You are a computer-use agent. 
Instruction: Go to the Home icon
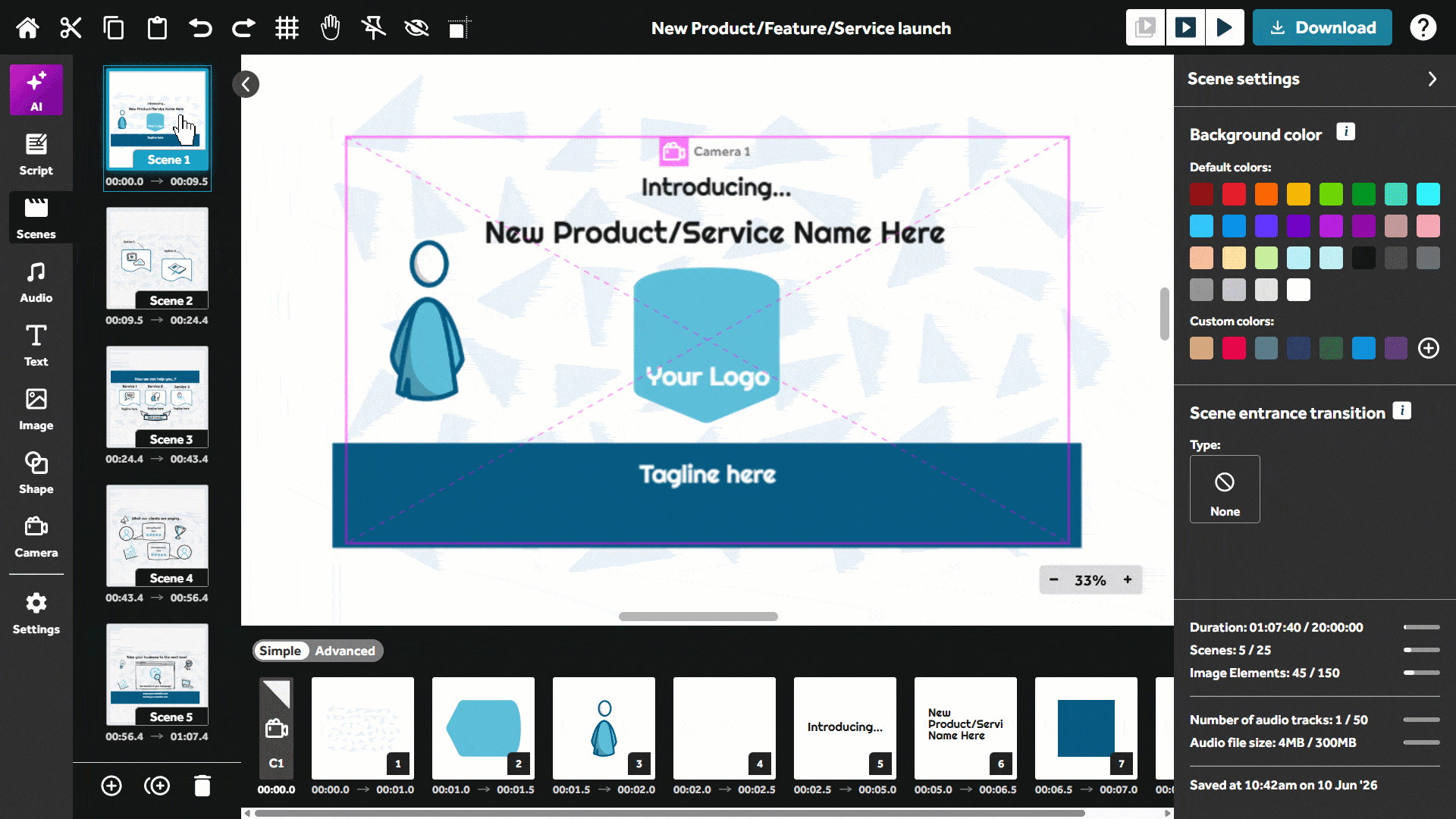[28, 28]
